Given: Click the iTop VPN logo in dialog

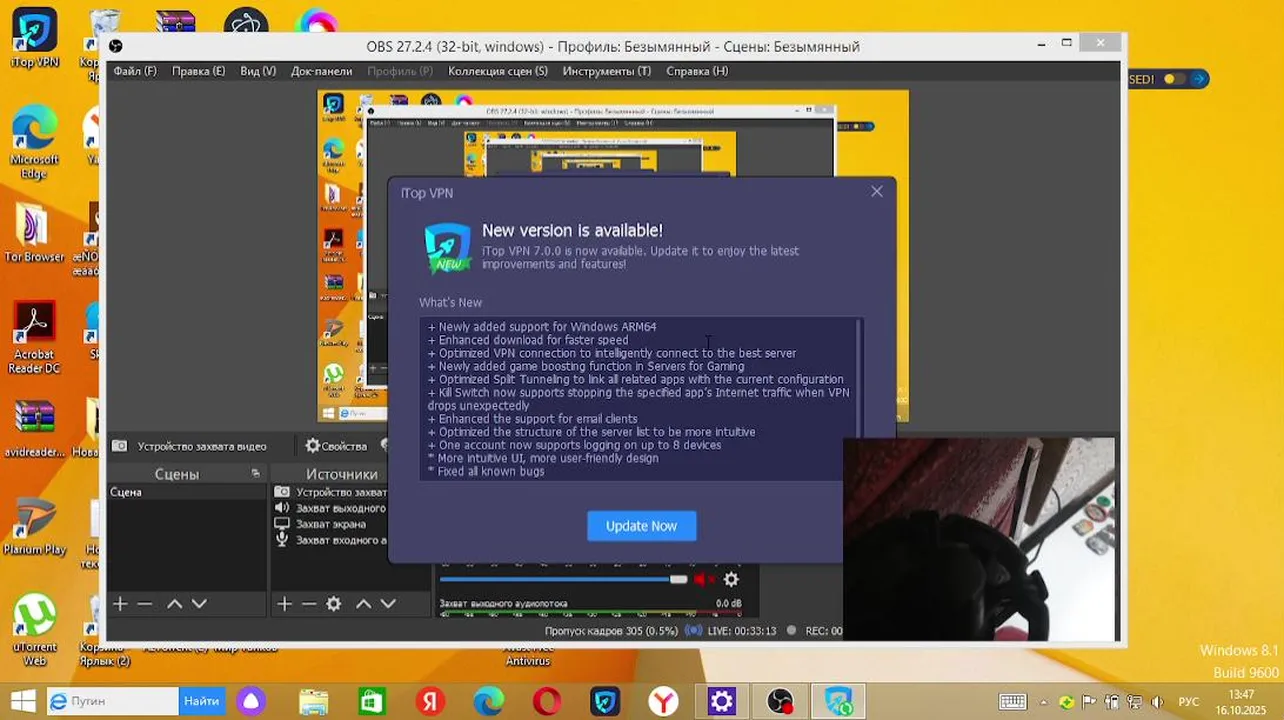Looking at the screenshot, I should 447,248.
